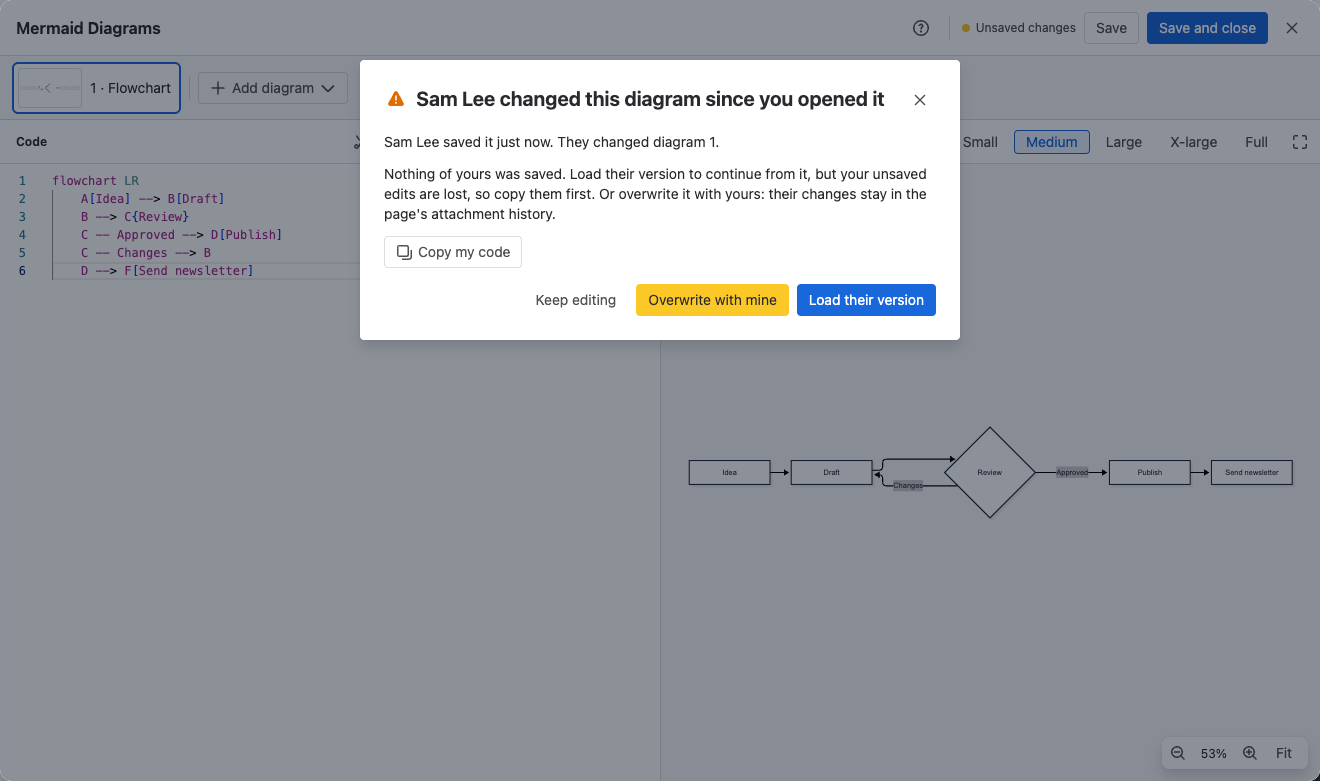The height and width of the screenshot is (781, 1320).
Task: Select the Medium preview size
Action: (1051, 142)
